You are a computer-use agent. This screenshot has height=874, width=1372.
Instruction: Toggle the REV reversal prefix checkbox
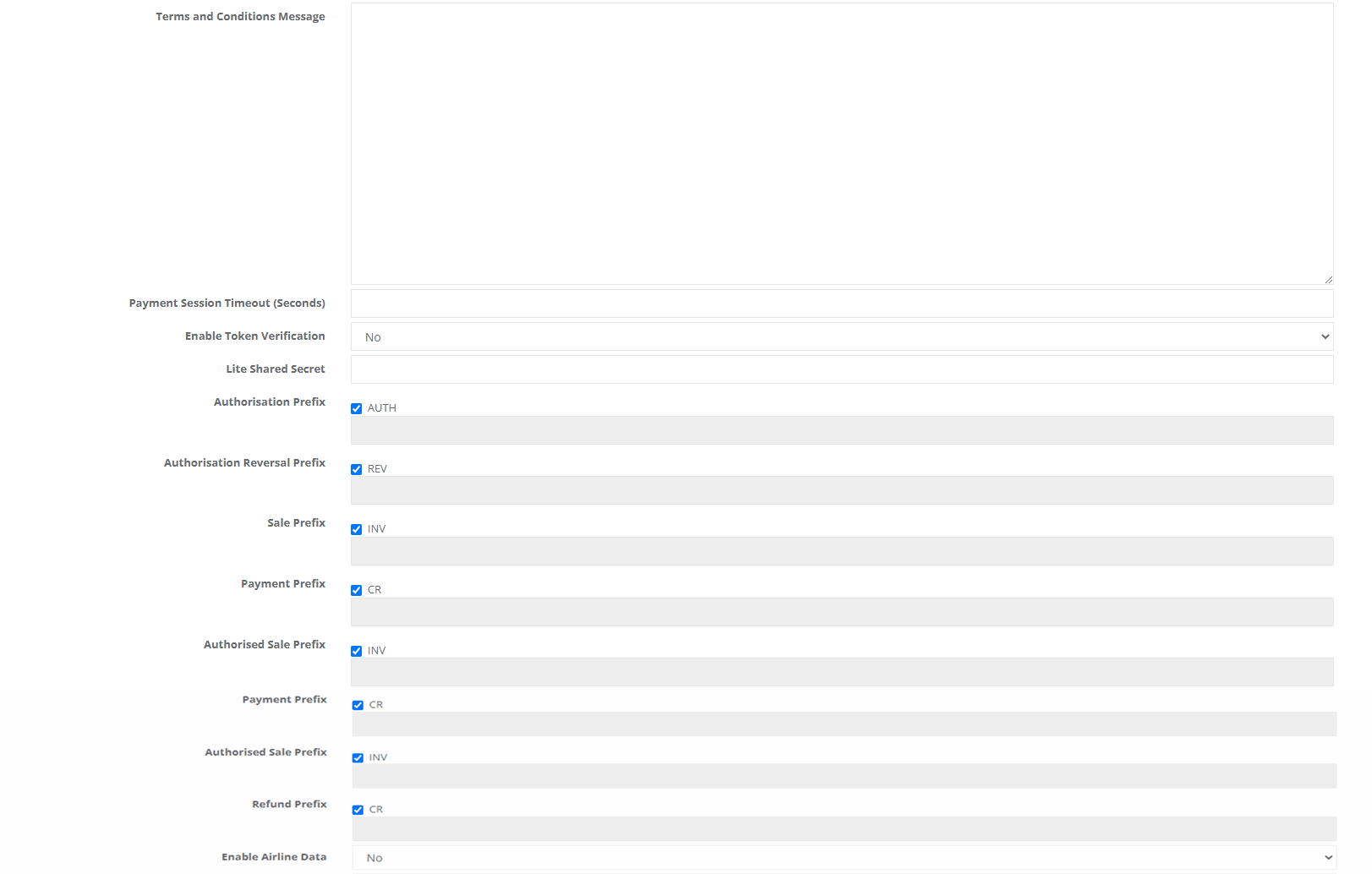coord(357,469)
